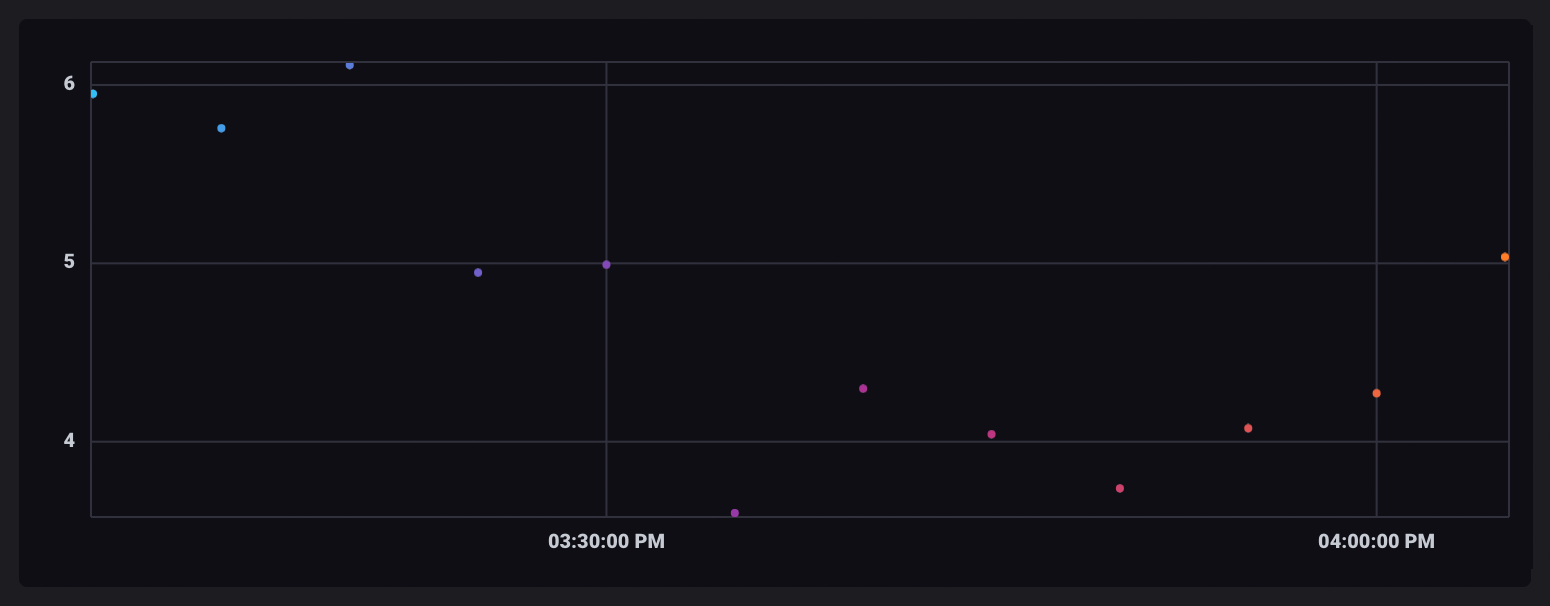
Task: Click the data point on the 03:30 PM gridline
Action: tap(606, 265)
